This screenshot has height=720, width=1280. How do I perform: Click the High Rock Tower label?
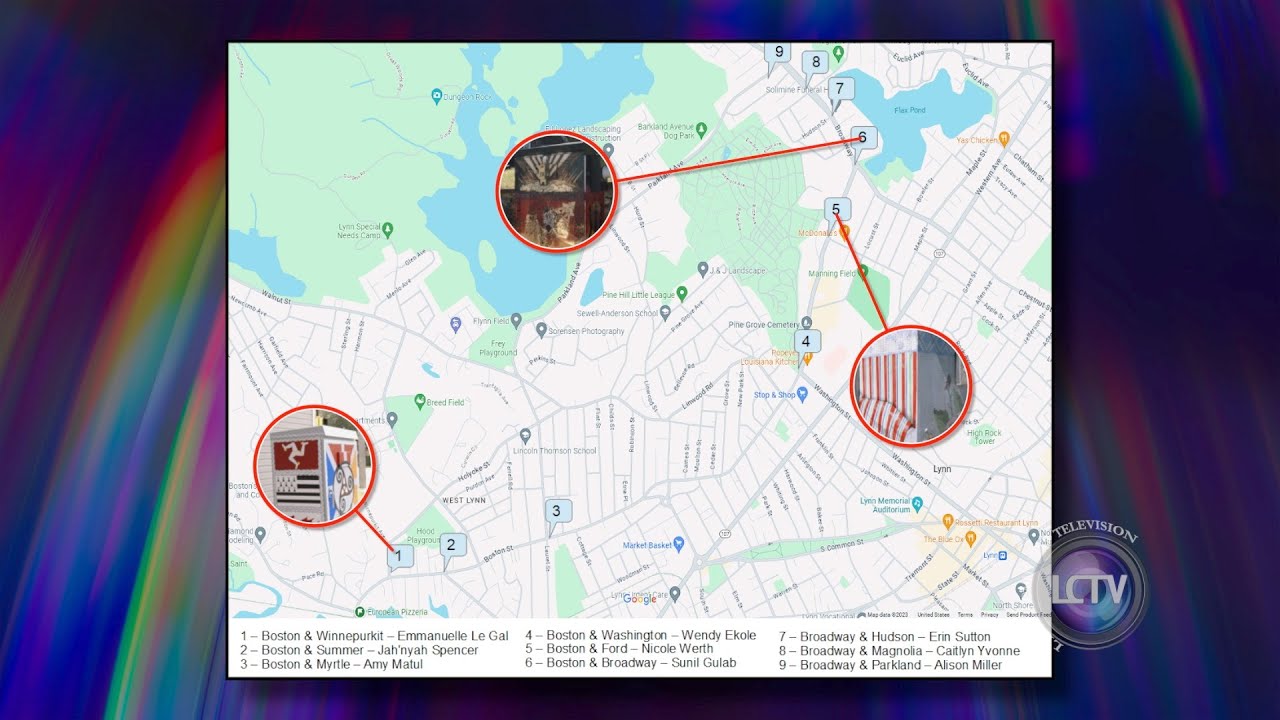click(x=985, y=437)
